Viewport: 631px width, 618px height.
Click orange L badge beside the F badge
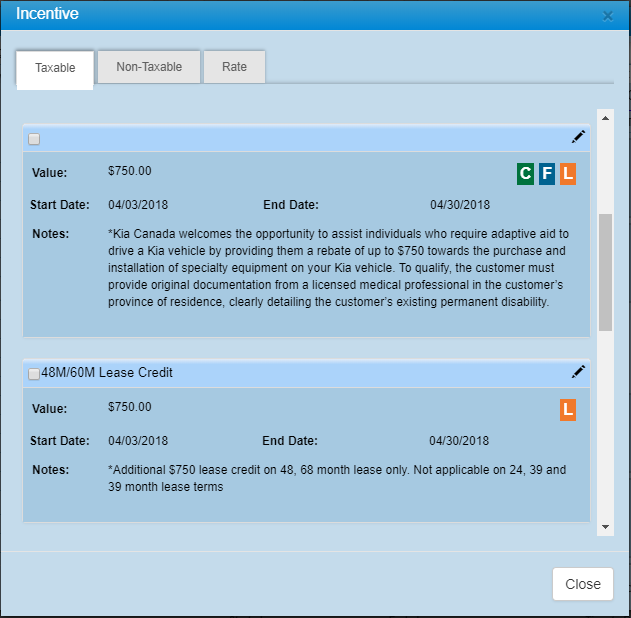tap(567, 174)
